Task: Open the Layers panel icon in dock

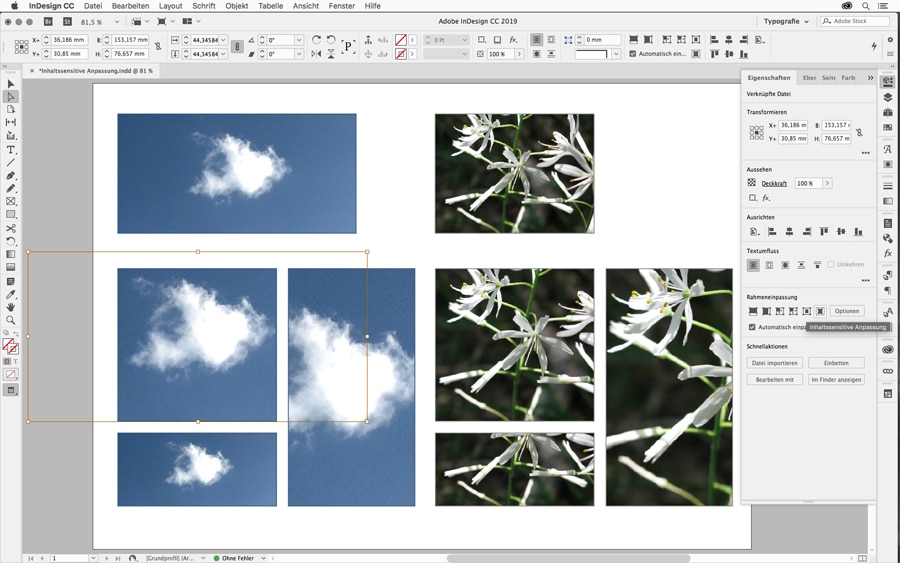Action: pos(888,97)
